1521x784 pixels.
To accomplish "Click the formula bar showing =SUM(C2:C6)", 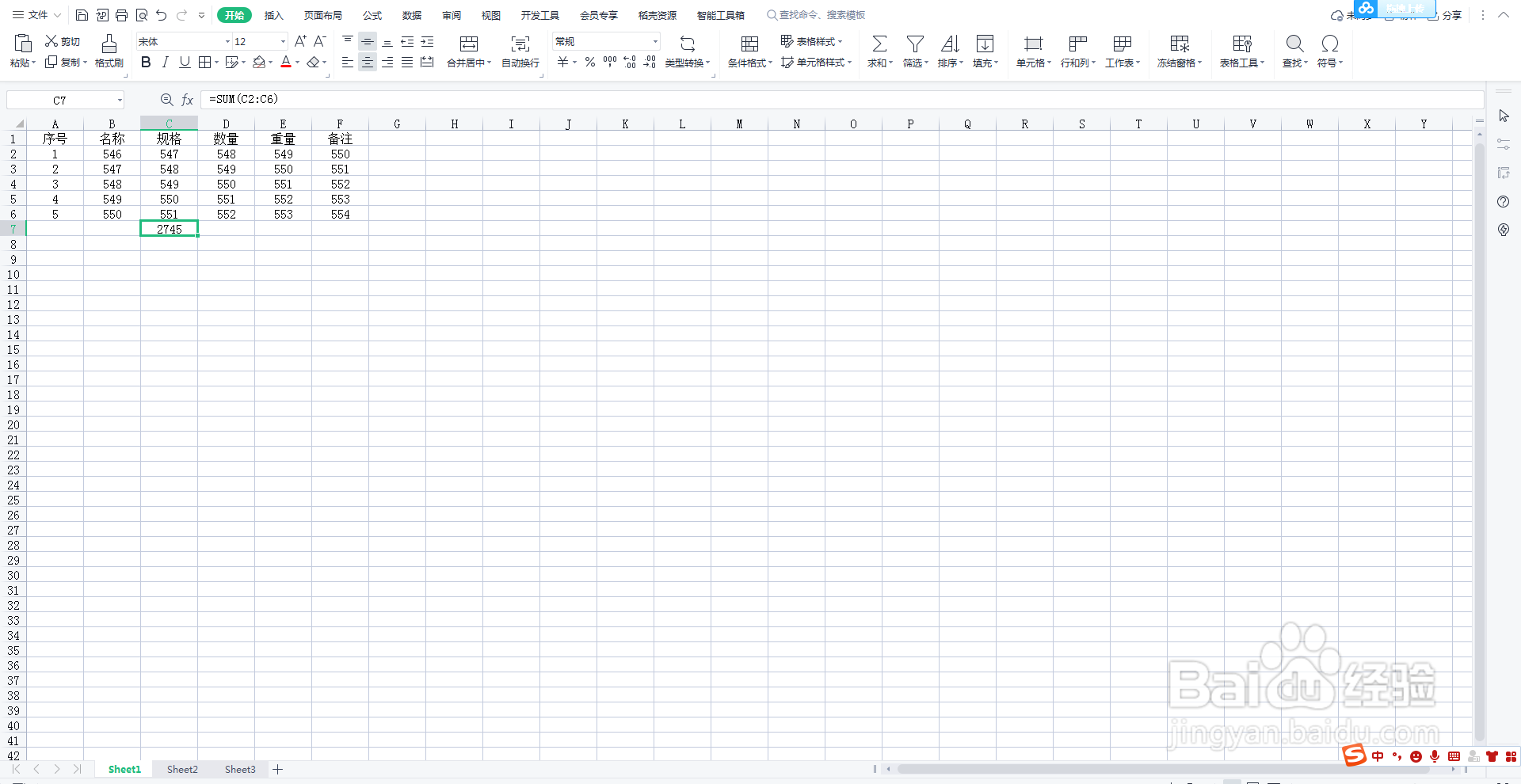I will click(x=842, y=100).
